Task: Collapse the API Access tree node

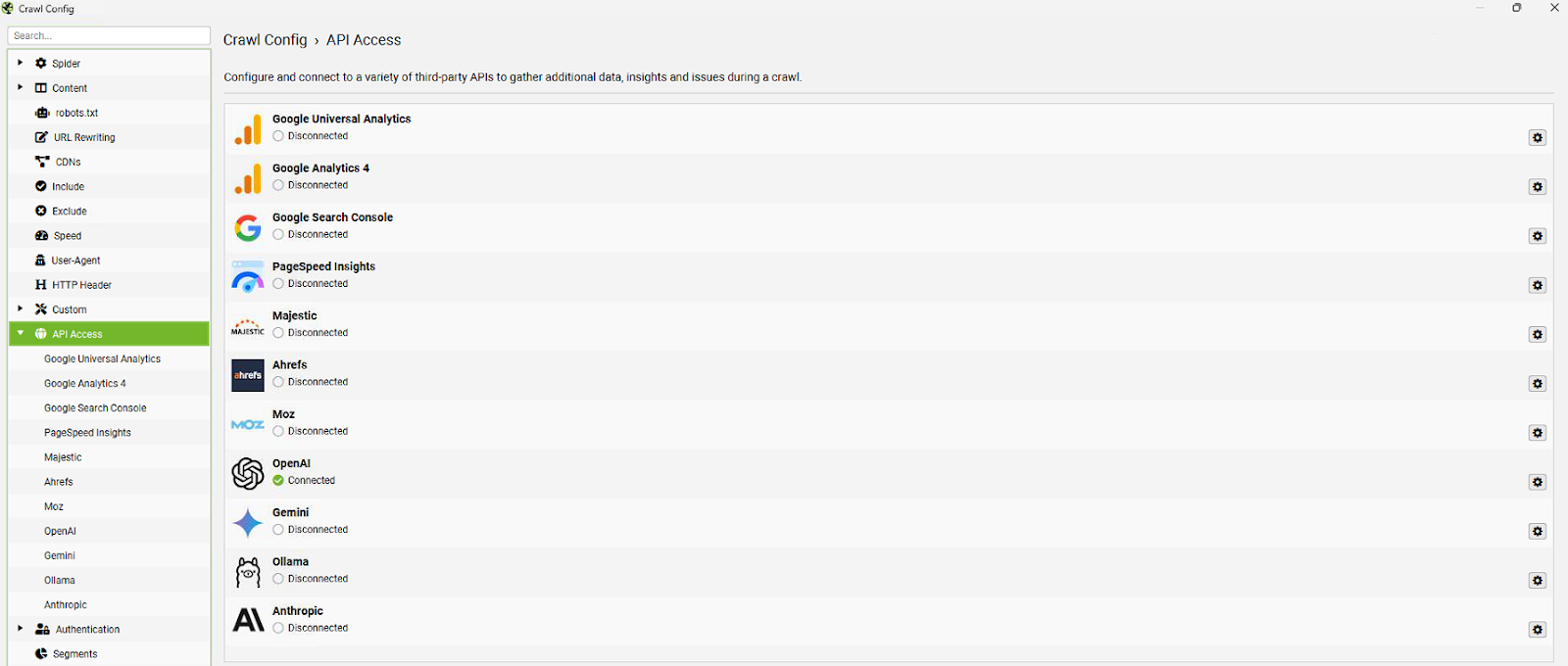Action: (x=20, y=333)
